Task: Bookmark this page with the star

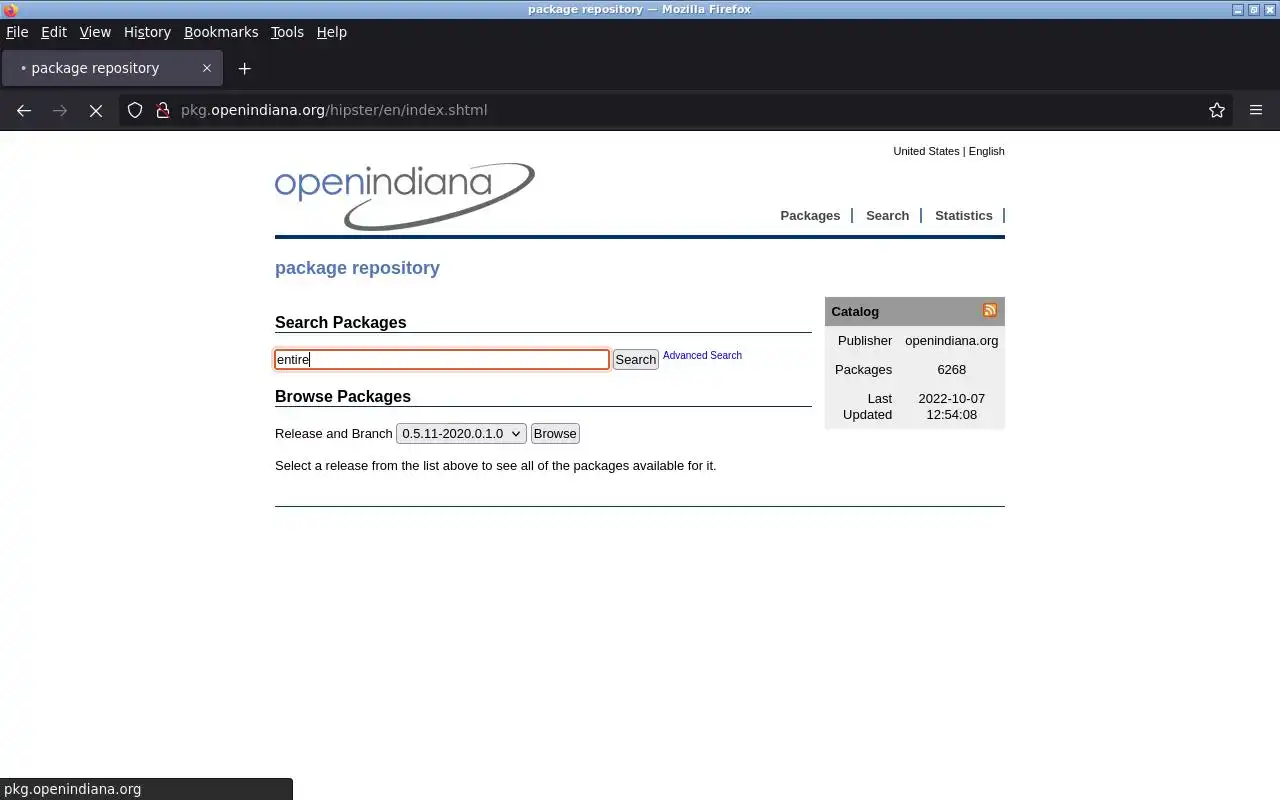Action: pos(1217,110)
